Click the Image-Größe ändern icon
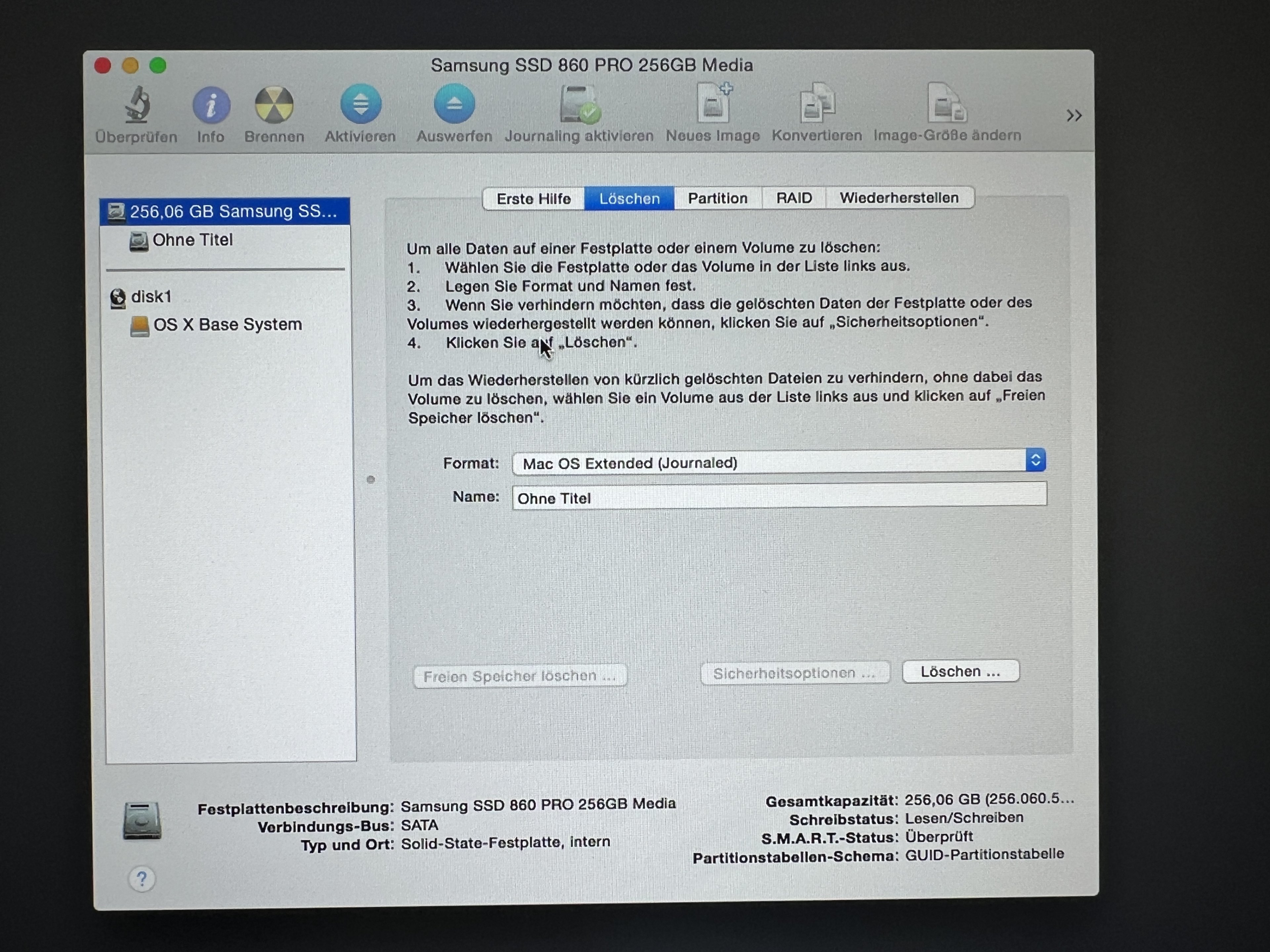 click(947, 103)
